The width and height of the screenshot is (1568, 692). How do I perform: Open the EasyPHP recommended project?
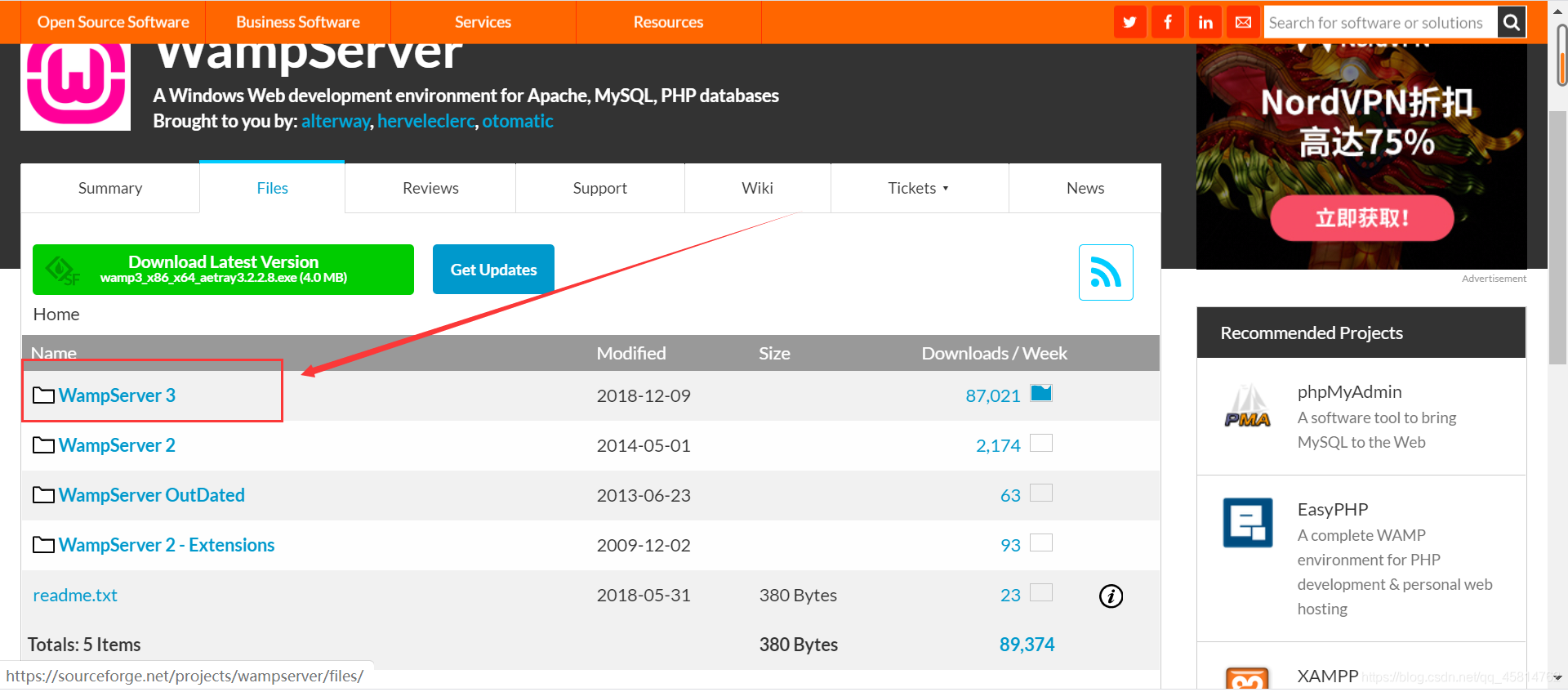pyautogui.click(x=1333, y=510)
